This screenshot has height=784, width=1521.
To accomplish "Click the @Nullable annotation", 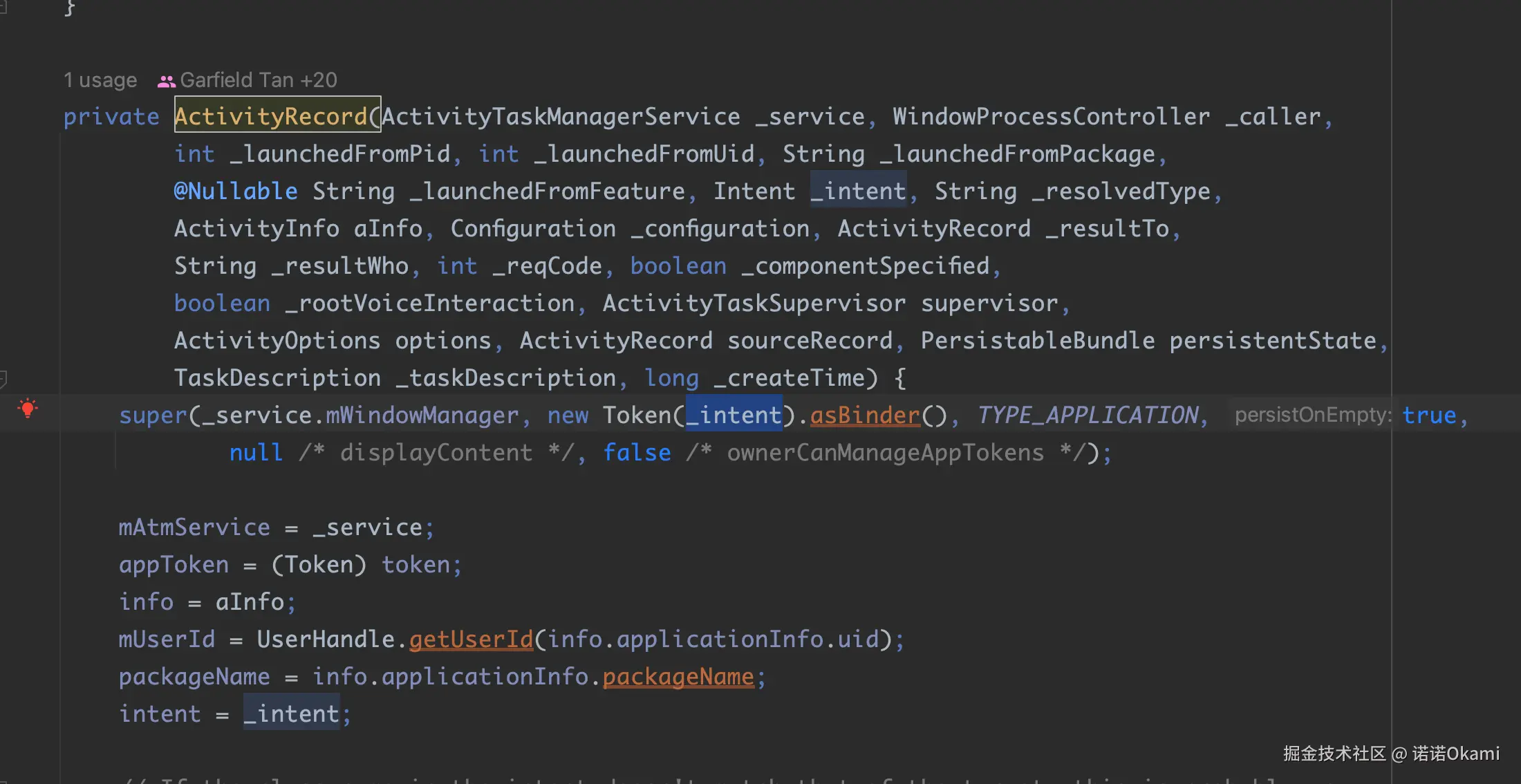I will pos(236,191).
